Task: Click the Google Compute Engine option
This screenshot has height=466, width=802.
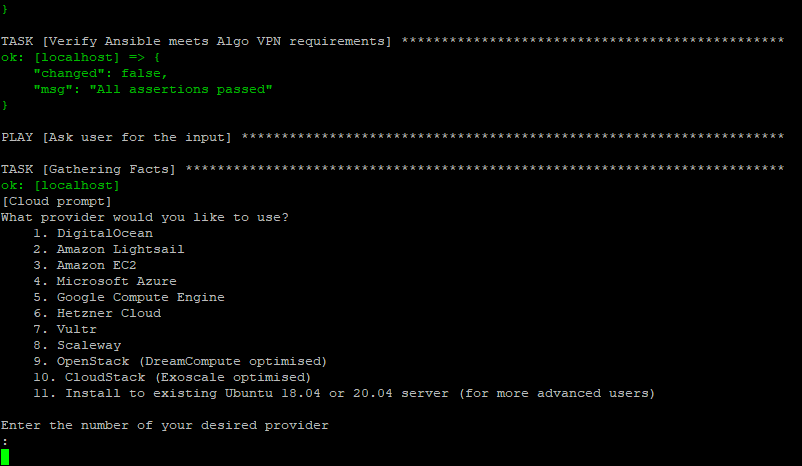Action: tap(129, 297)
